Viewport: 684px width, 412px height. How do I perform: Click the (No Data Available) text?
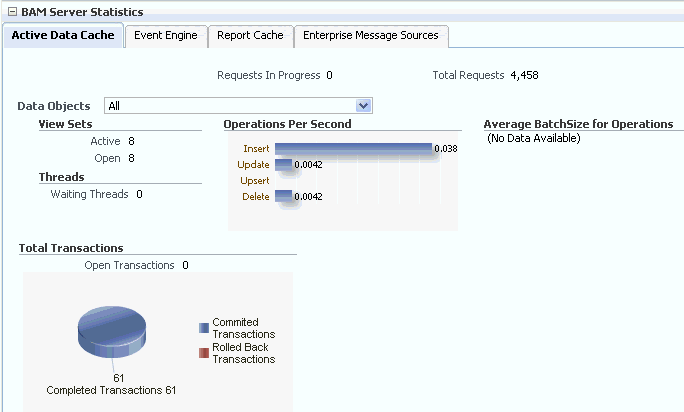click(x=534, y=138)
